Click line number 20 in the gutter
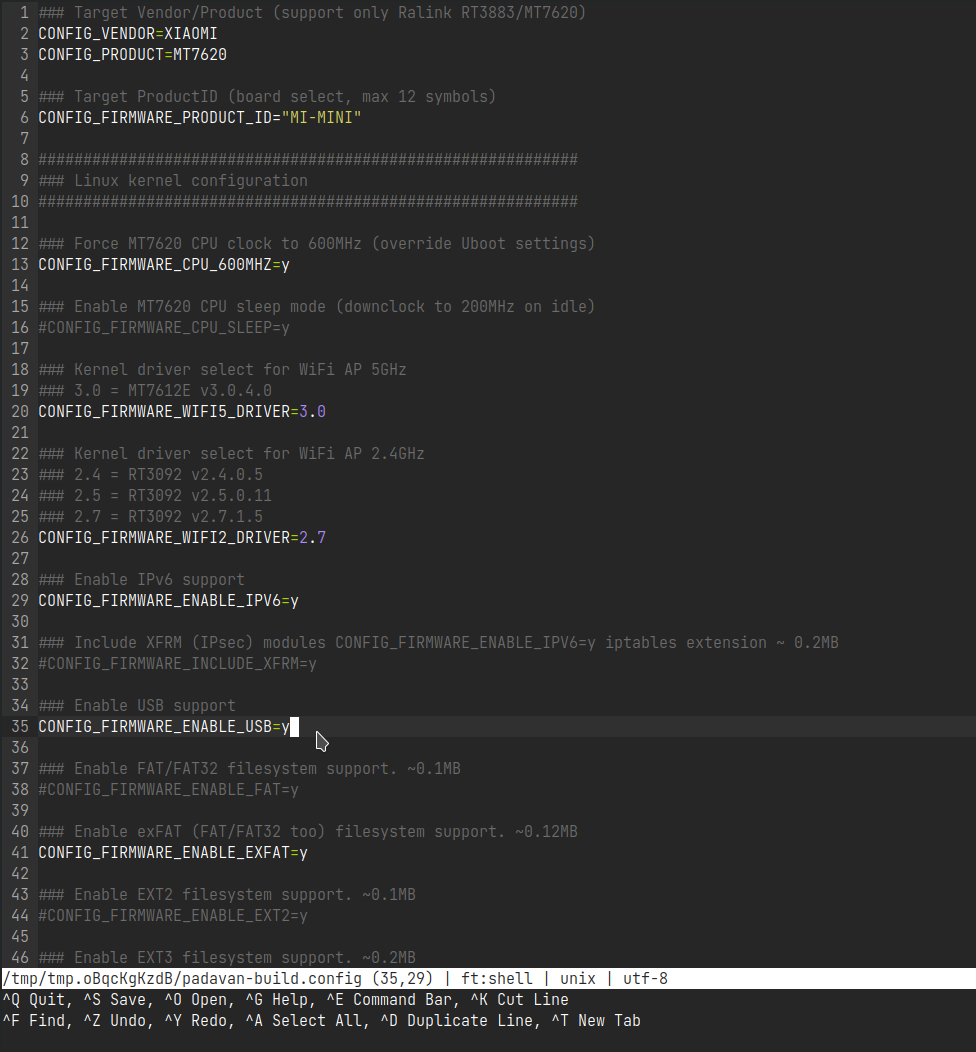Viewport: 976px width, 1052px height. point(20,411)
